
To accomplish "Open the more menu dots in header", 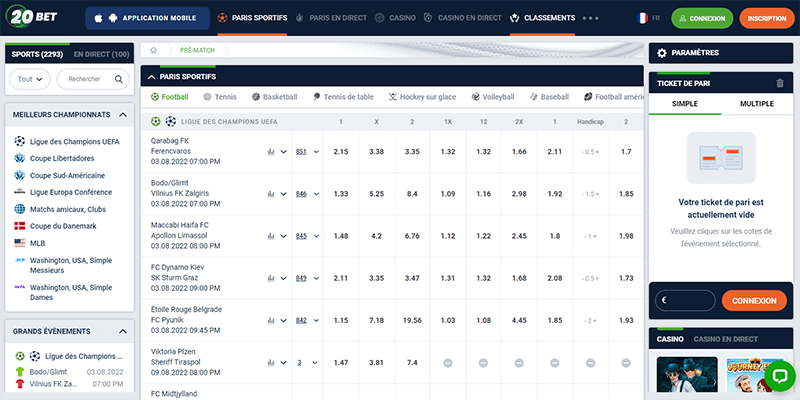I will pyautogui.click(x=590, y=18).
